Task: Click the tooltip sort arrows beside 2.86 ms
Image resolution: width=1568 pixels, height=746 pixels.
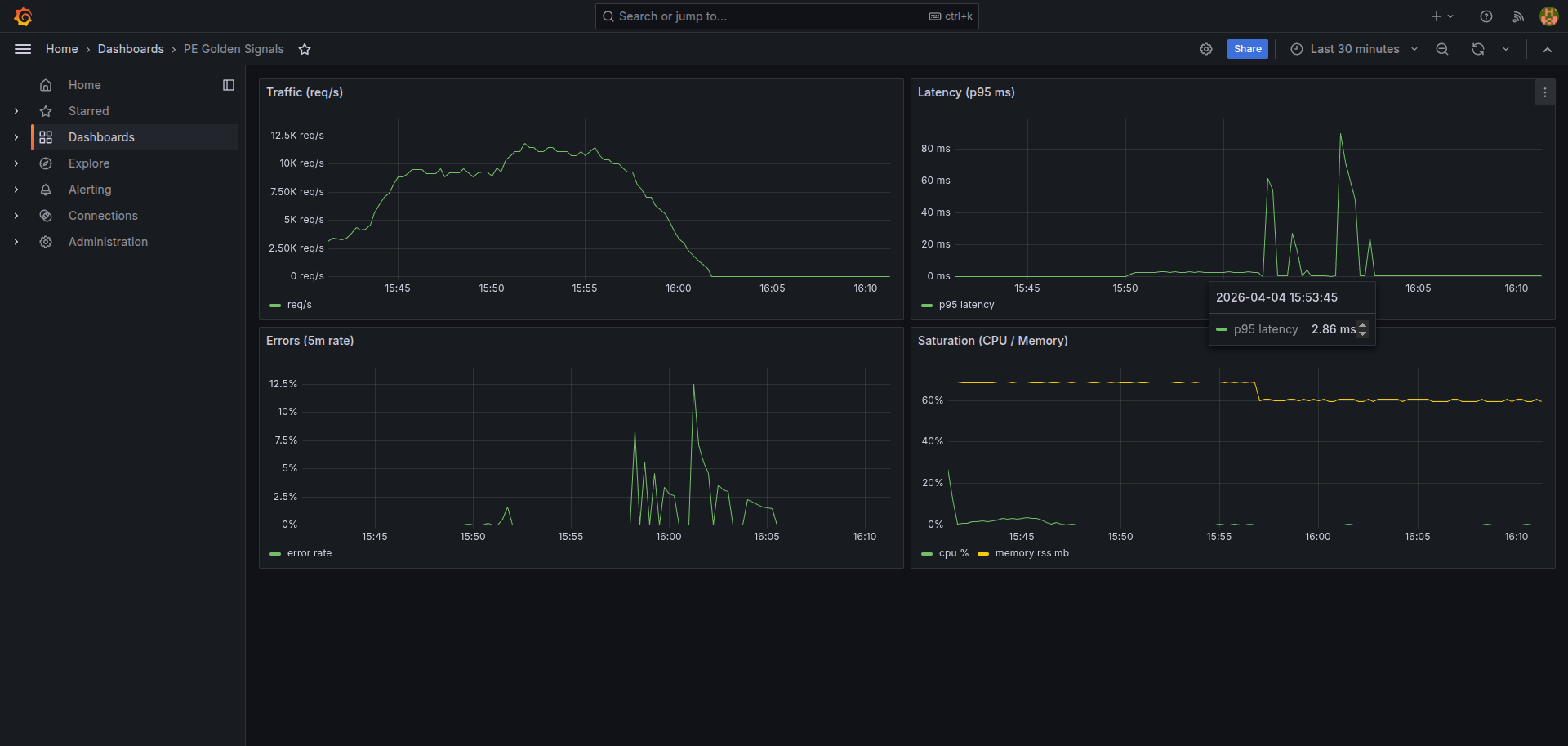Action: click(x=1362, y=329)
